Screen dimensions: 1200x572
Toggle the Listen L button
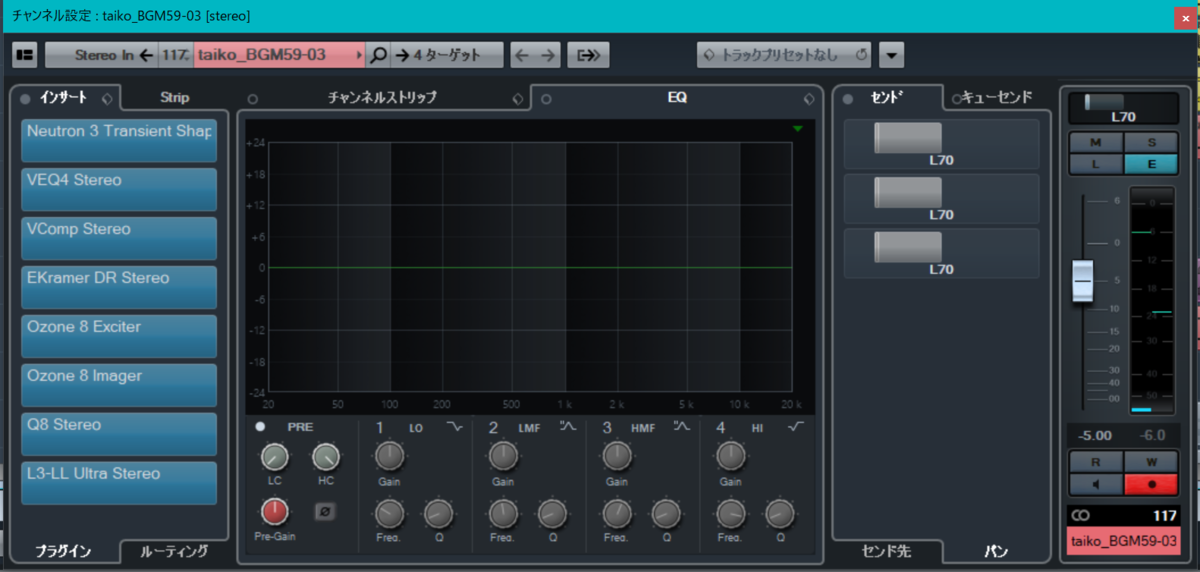(x=1096, y=164)
